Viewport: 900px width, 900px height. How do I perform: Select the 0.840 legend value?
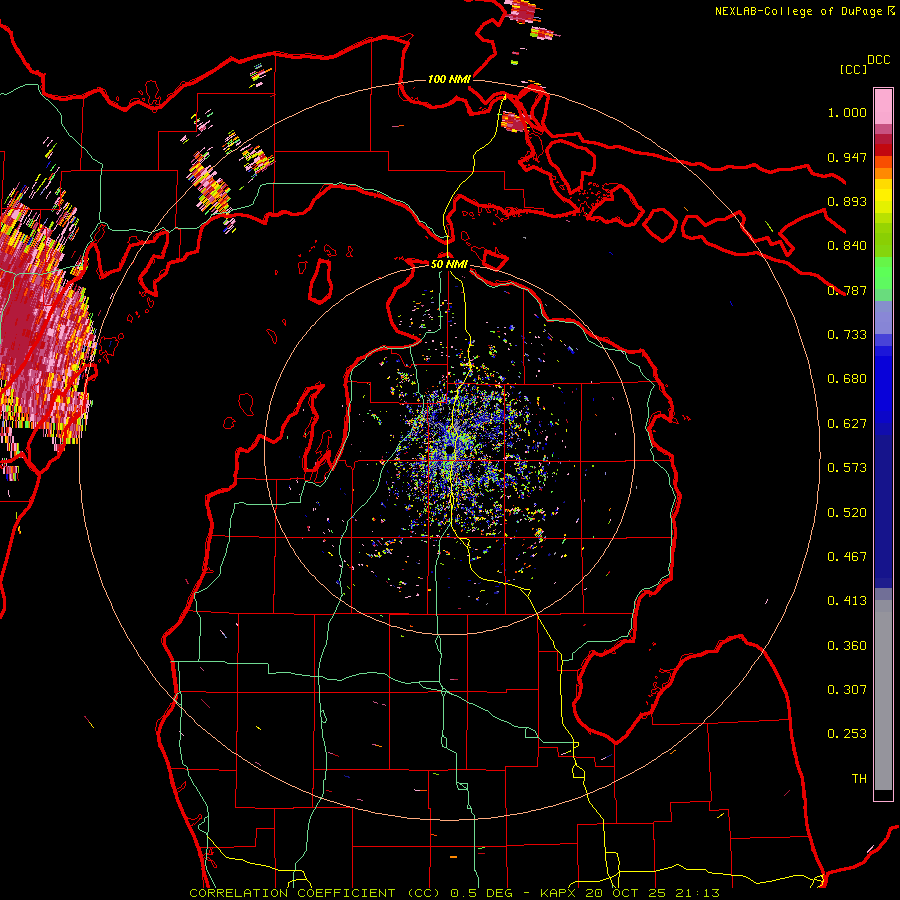847,246
